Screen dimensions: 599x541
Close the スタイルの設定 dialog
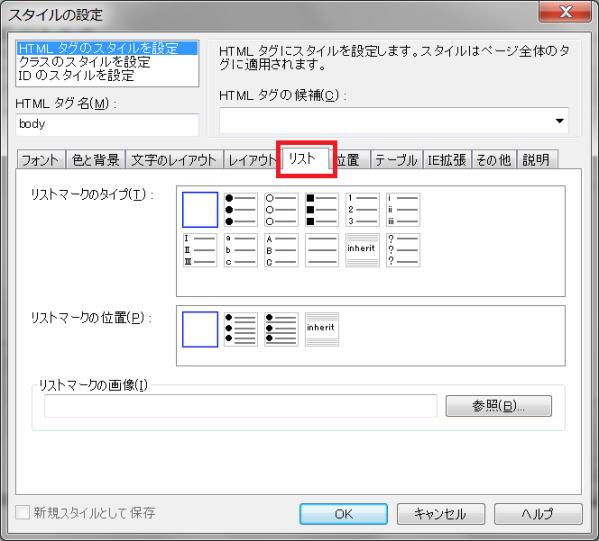[x=565, y=11]
